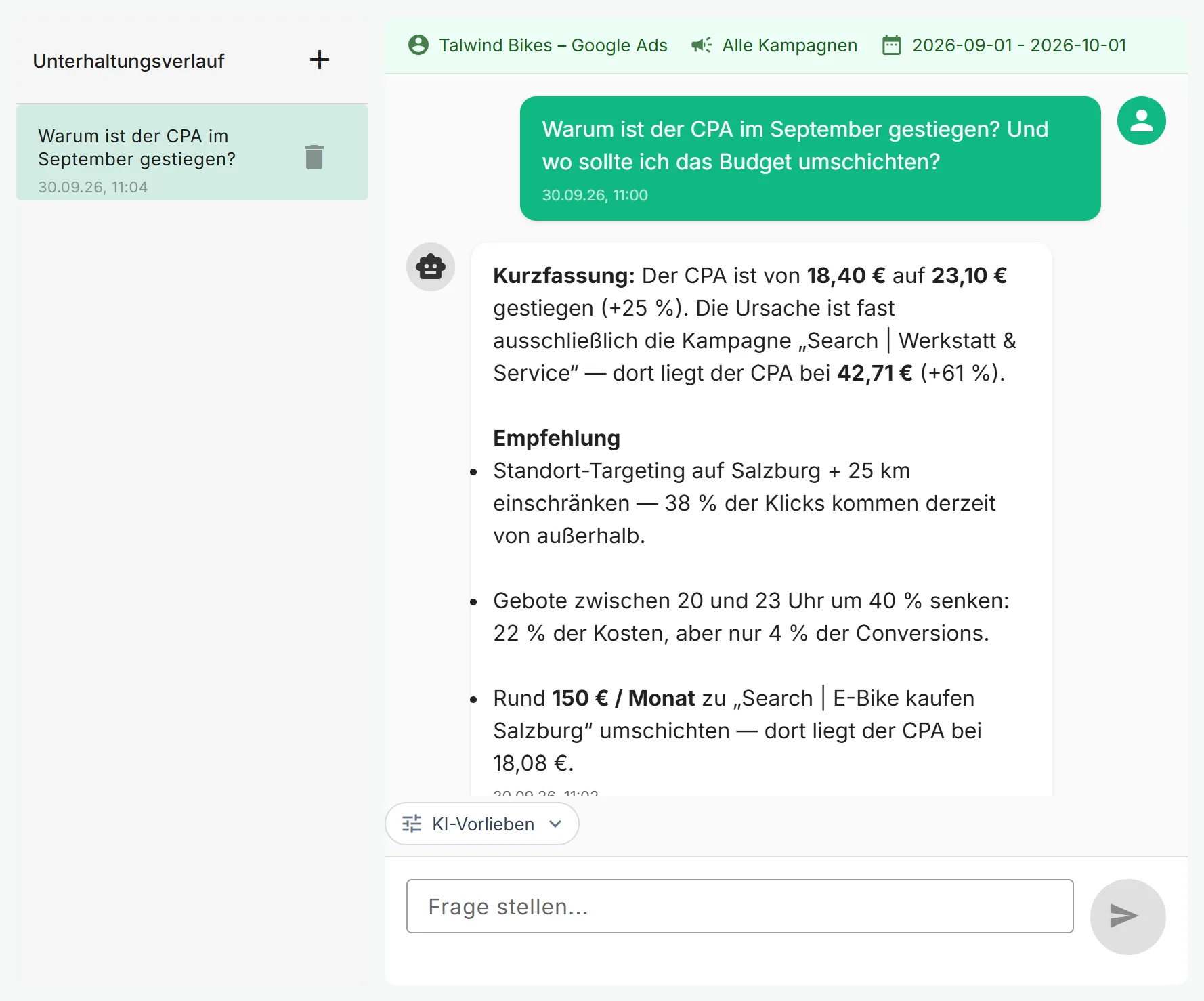Click the sliders icon in KI-Vorlieben

tap(412, 824)
